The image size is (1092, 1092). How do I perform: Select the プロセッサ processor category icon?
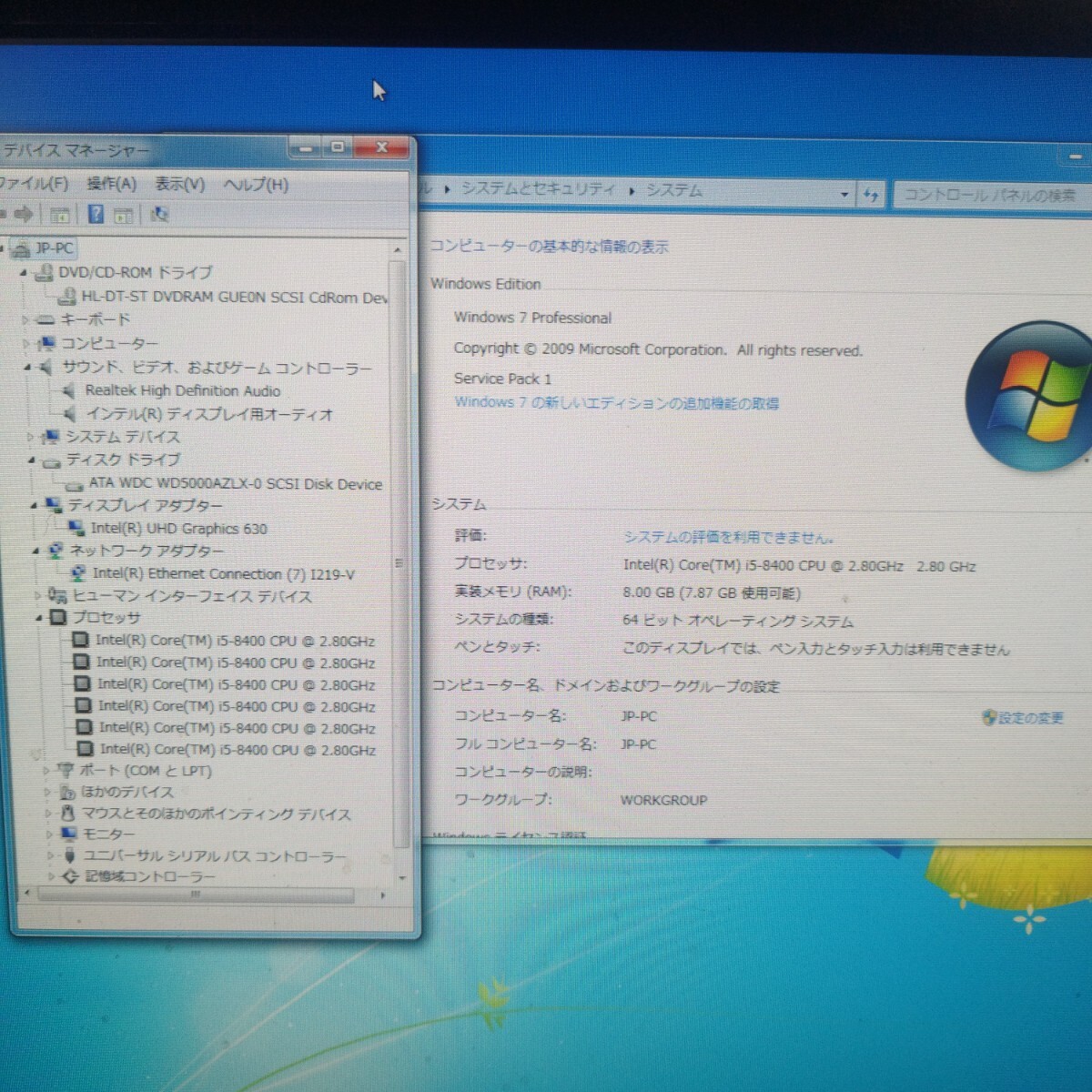[x=59, y=618]
